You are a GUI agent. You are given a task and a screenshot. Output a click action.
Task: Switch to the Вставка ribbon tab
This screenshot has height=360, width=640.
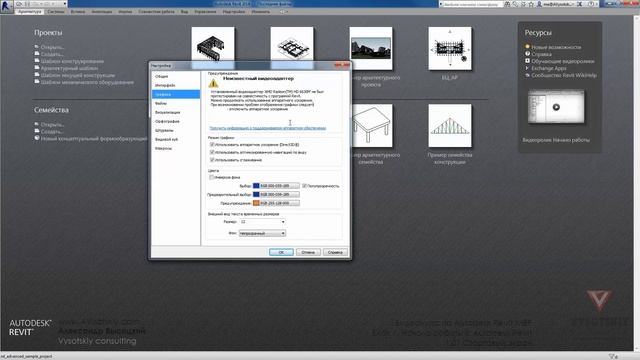tap(78, 12)
